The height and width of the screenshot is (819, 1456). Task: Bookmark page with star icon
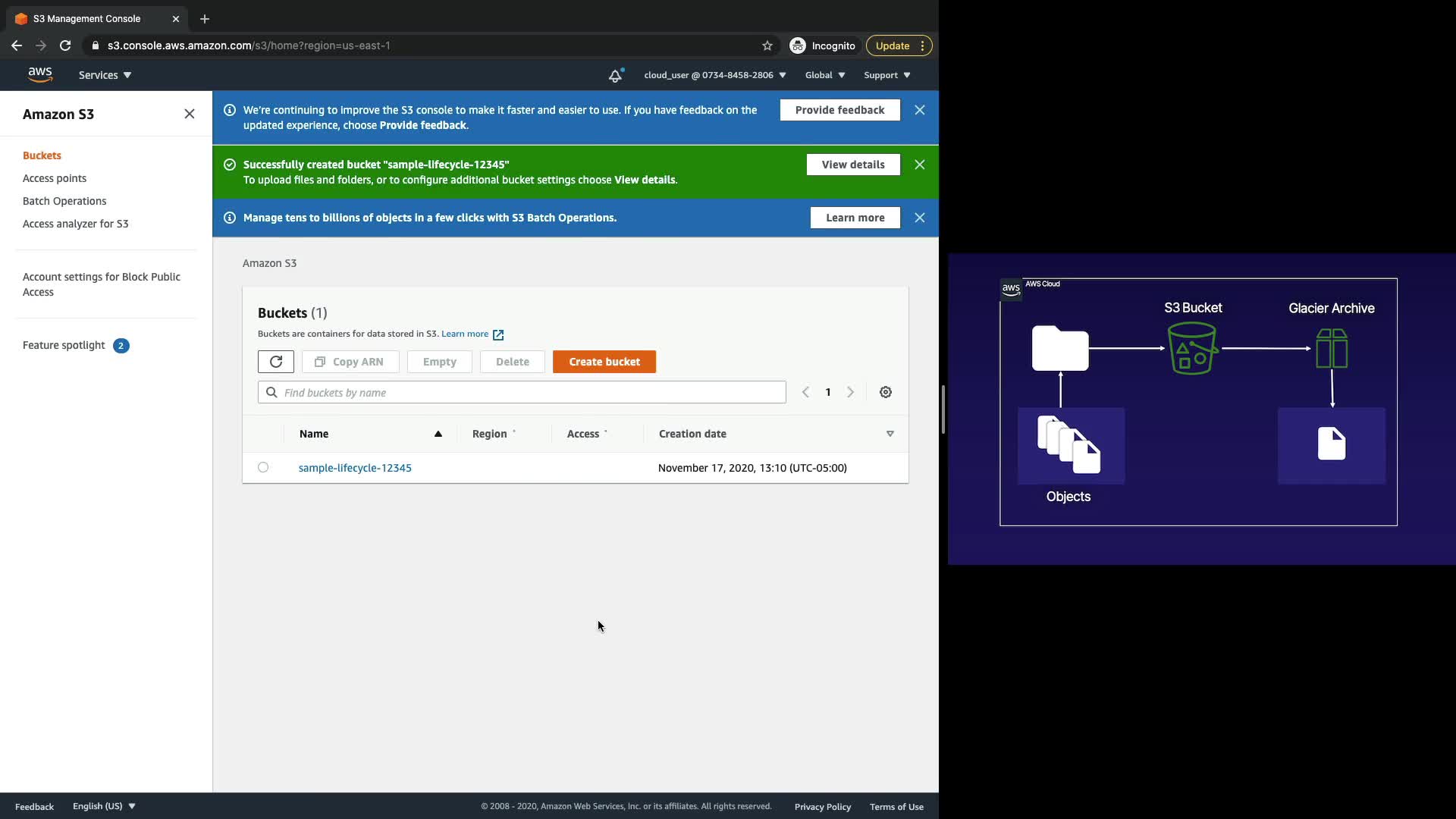click(767, 45)
